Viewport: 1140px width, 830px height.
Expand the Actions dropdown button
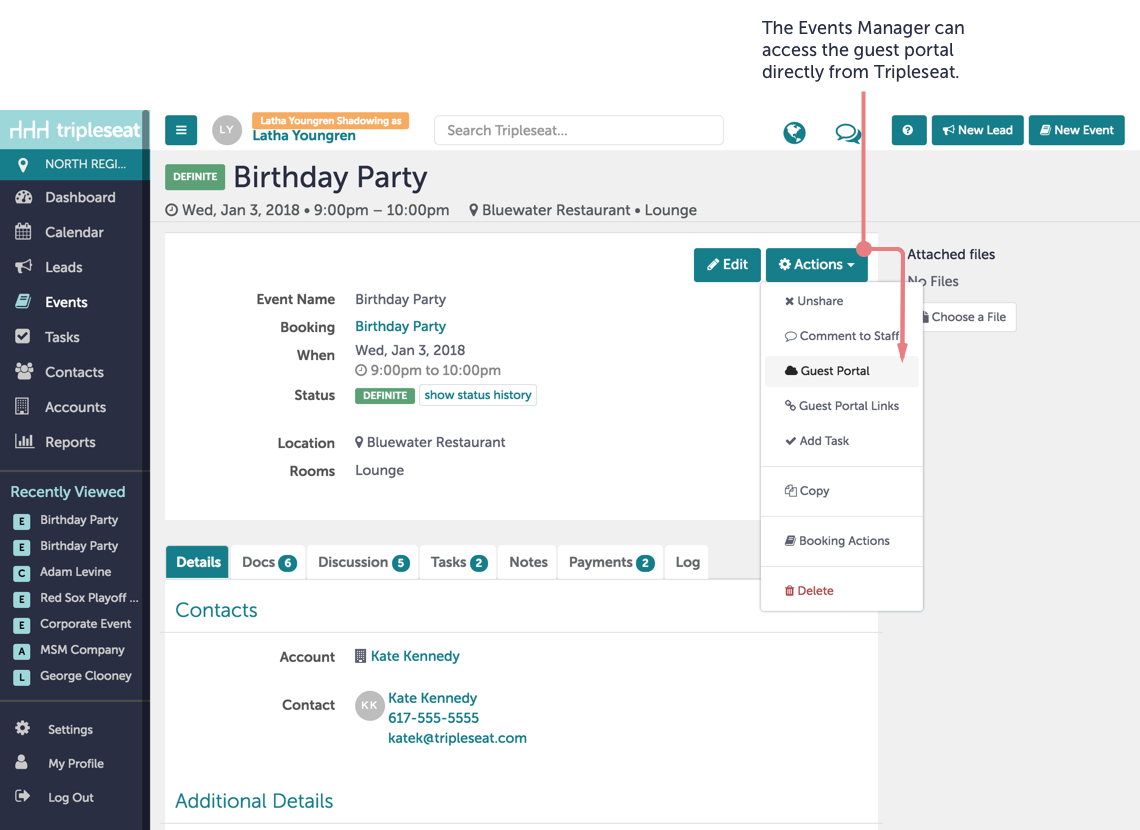[x=816, y=265]
